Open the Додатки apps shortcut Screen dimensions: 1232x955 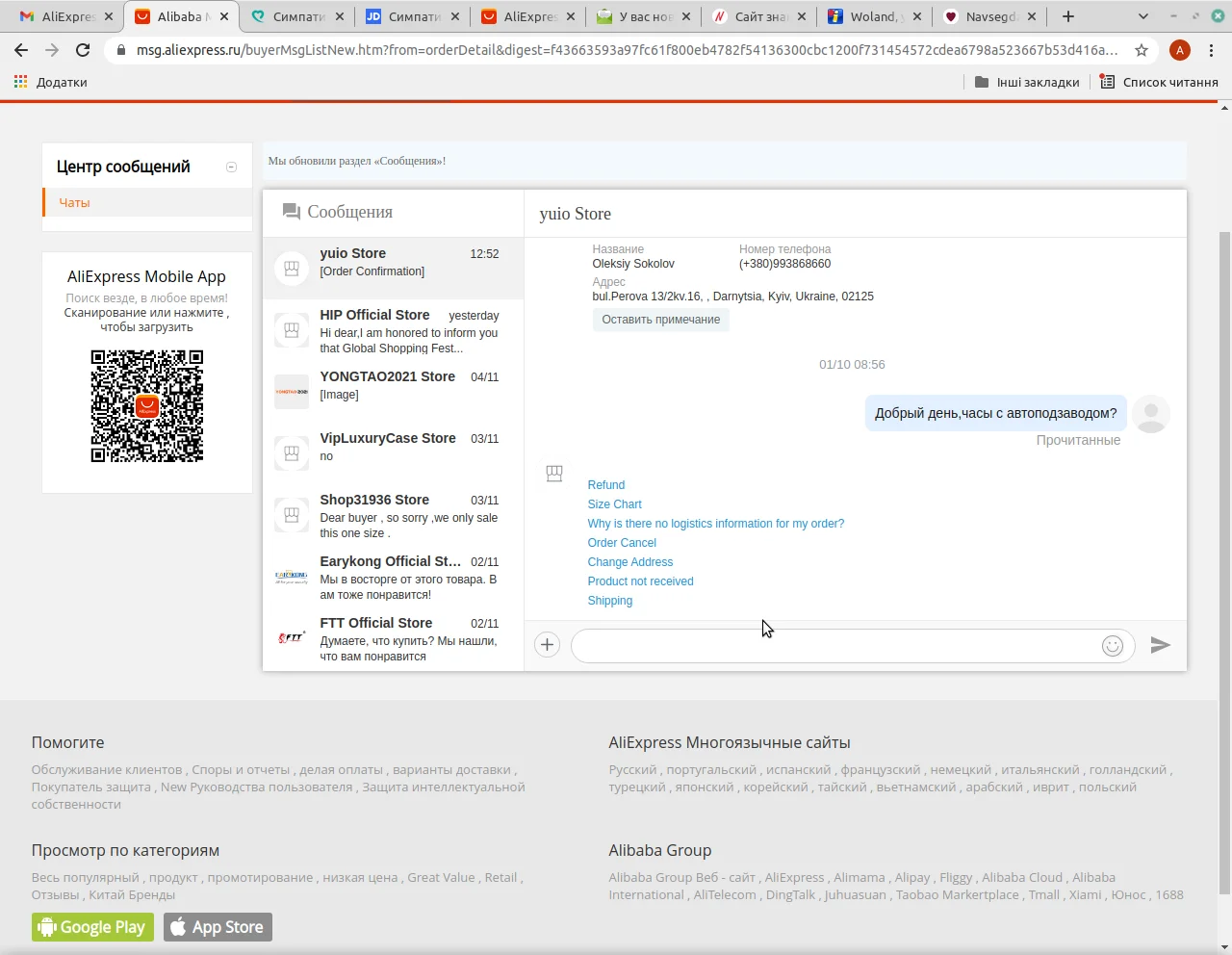tap(51, 83)
